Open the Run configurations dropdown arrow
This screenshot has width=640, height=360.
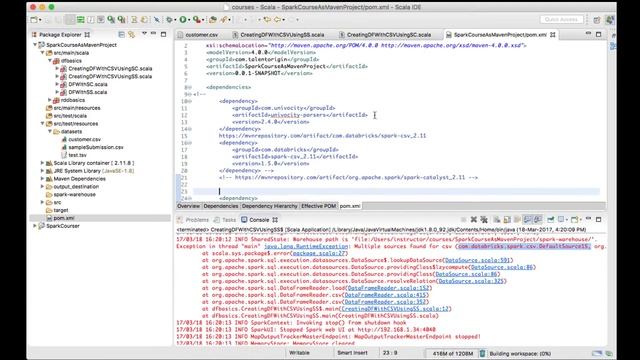point(189,20)
